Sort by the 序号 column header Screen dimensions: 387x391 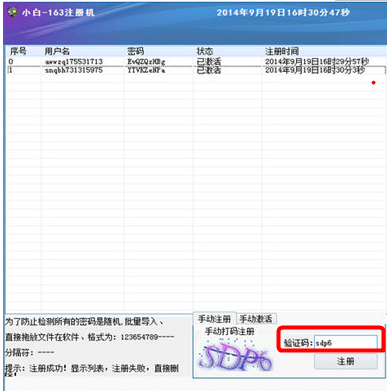click(x=18, y=51)
